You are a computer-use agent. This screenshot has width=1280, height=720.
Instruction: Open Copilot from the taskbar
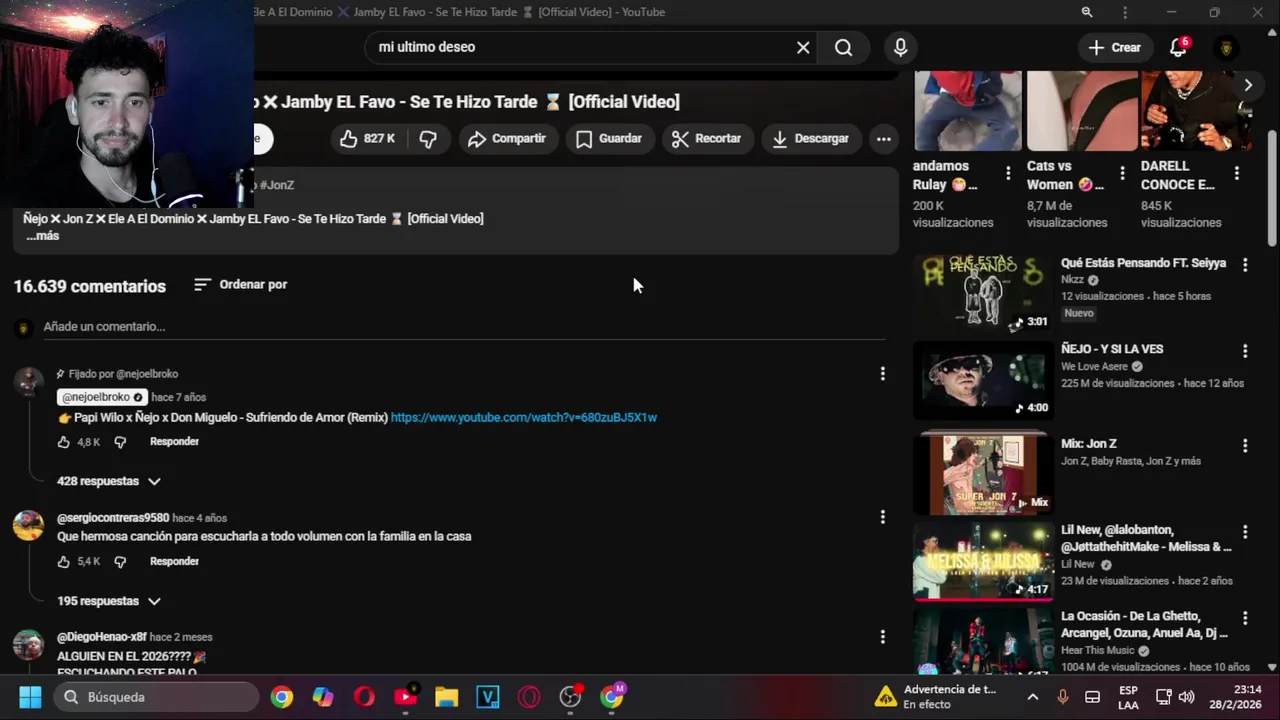click(323, 697)
